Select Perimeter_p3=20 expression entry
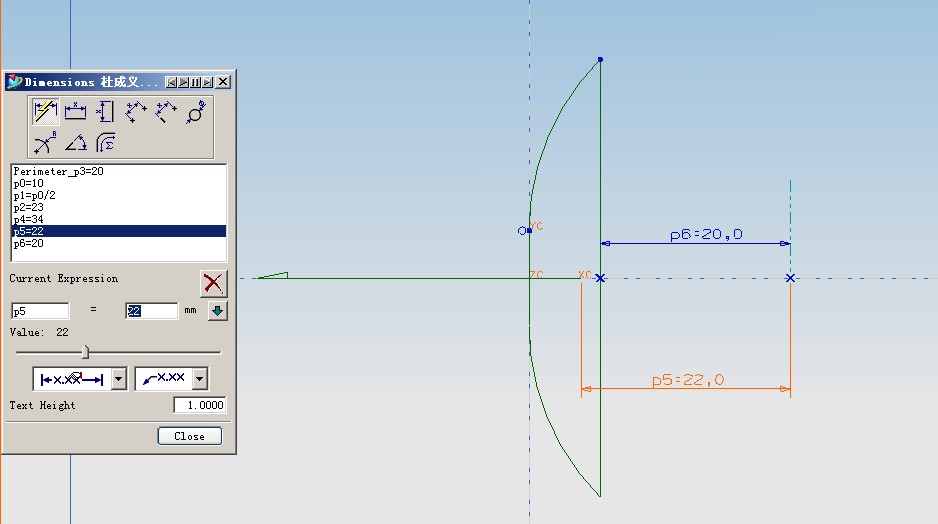This screenshot has width=938, height=524. [58, 172]
